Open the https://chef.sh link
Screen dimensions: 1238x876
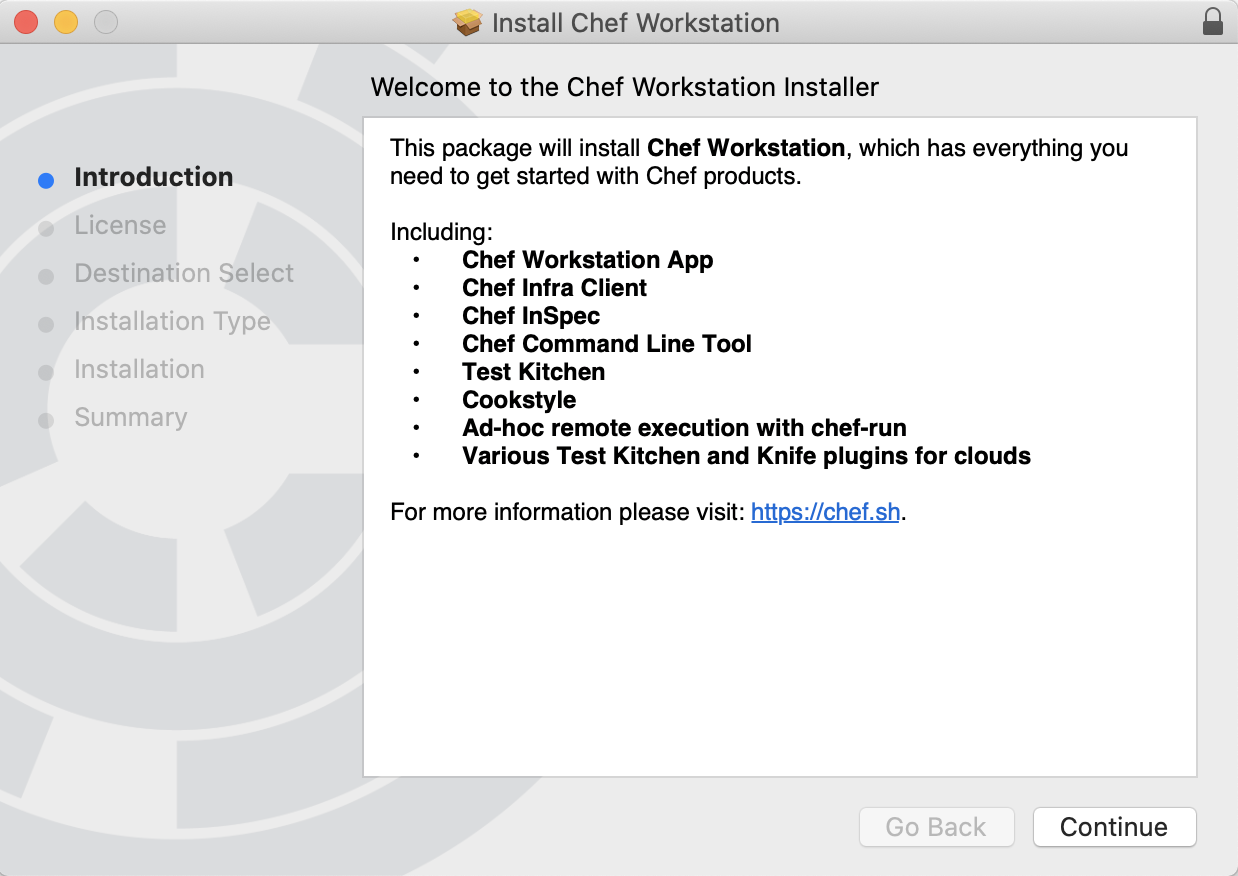click(825, 511)
